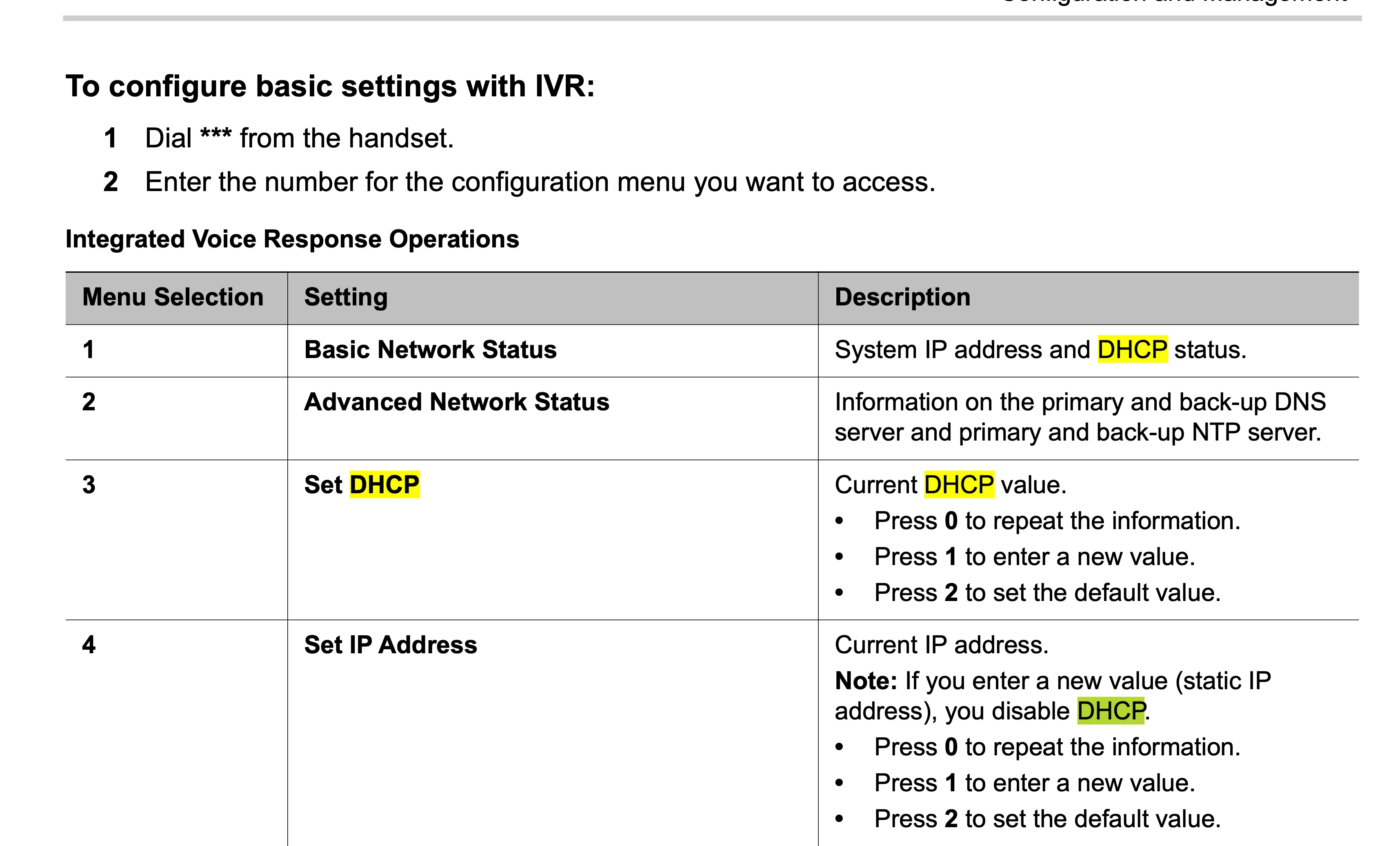Click the bold 'Note:' label in description
The height and width of the screenshot is (846, 1400).
tap(865, 681)
